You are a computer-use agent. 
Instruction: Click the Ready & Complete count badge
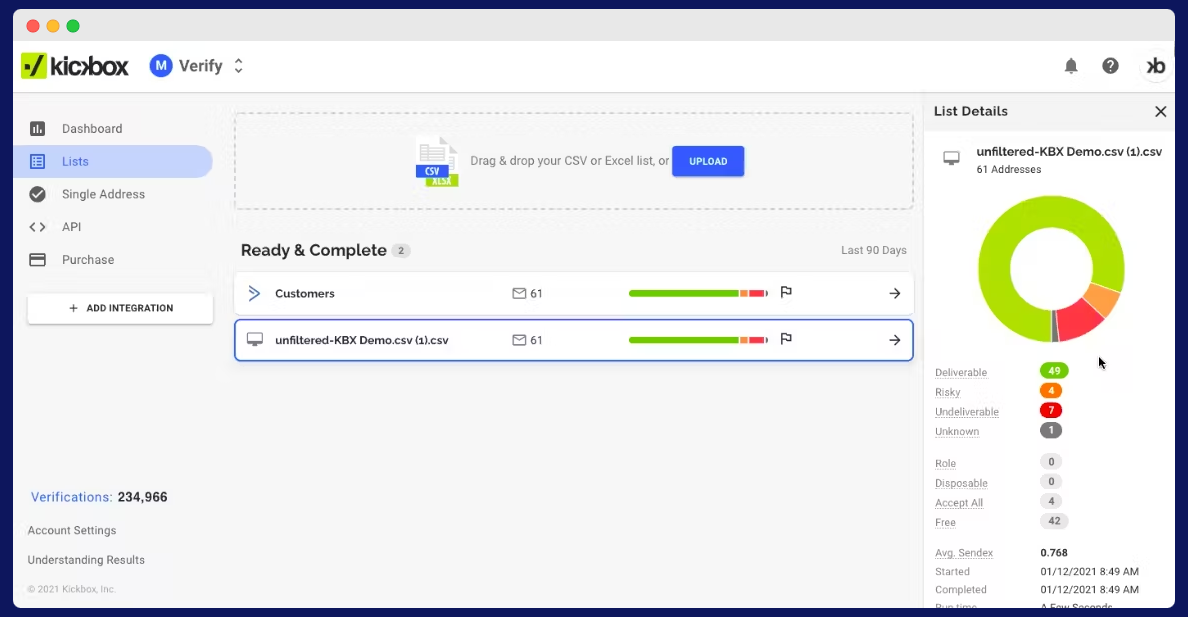(x=401, y=250)
